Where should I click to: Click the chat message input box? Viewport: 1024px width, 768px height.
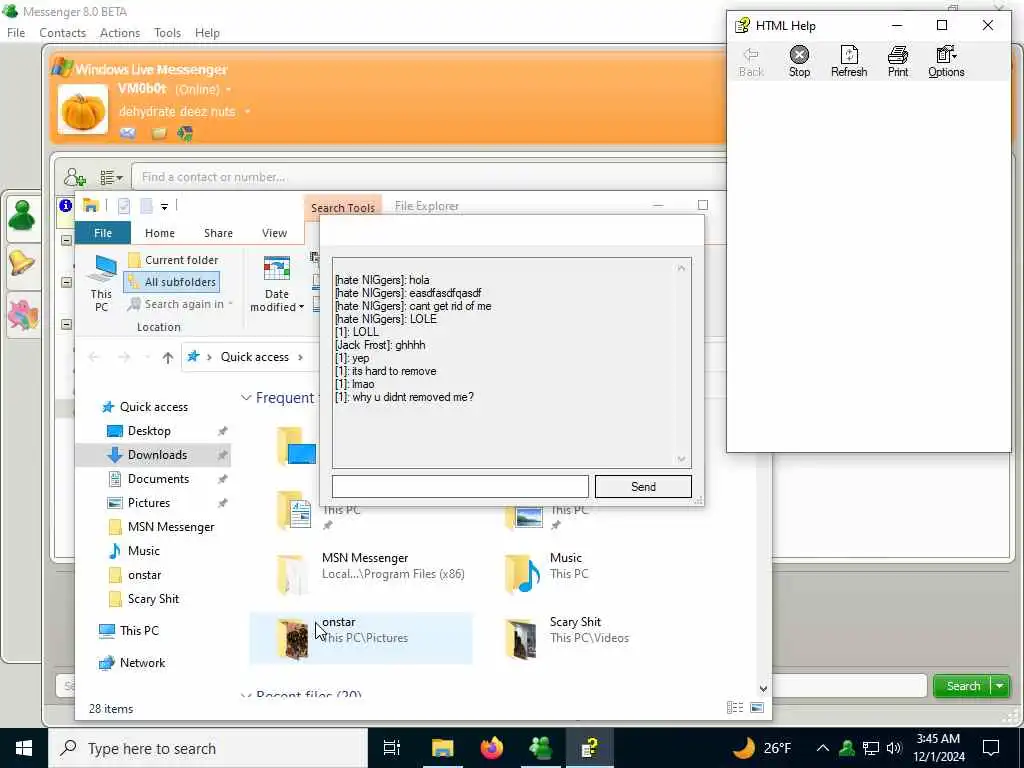460,487
